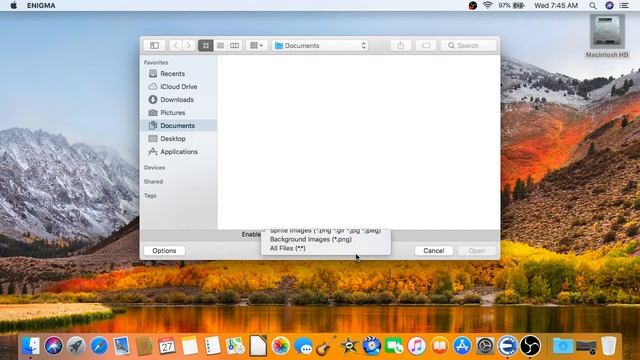Choose Background Images (*.png) filter
Viewport: 640px width, 360px height.
pos(326,239)
